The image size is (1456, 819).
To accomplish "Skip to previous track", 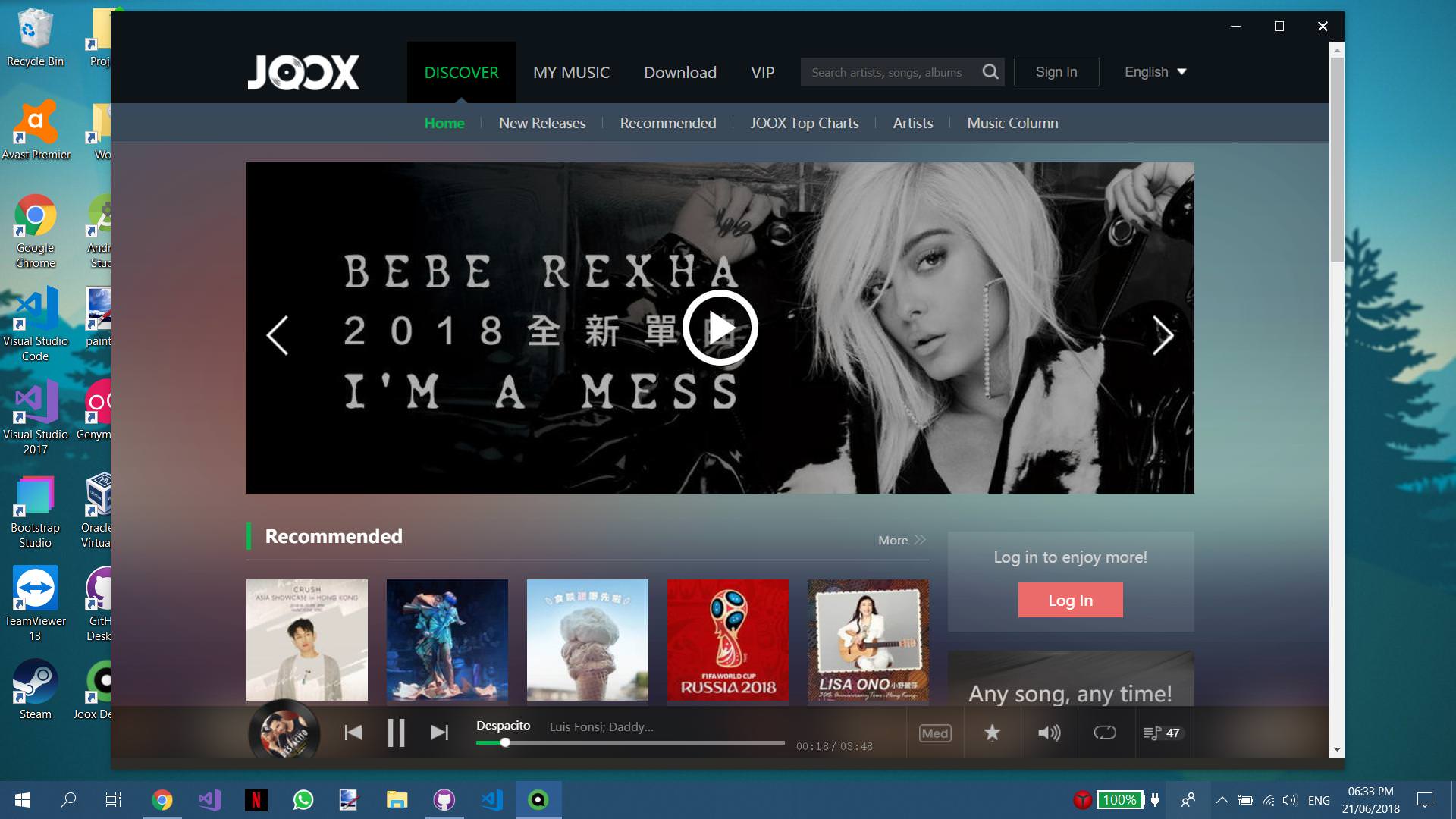I will (353, 733).
